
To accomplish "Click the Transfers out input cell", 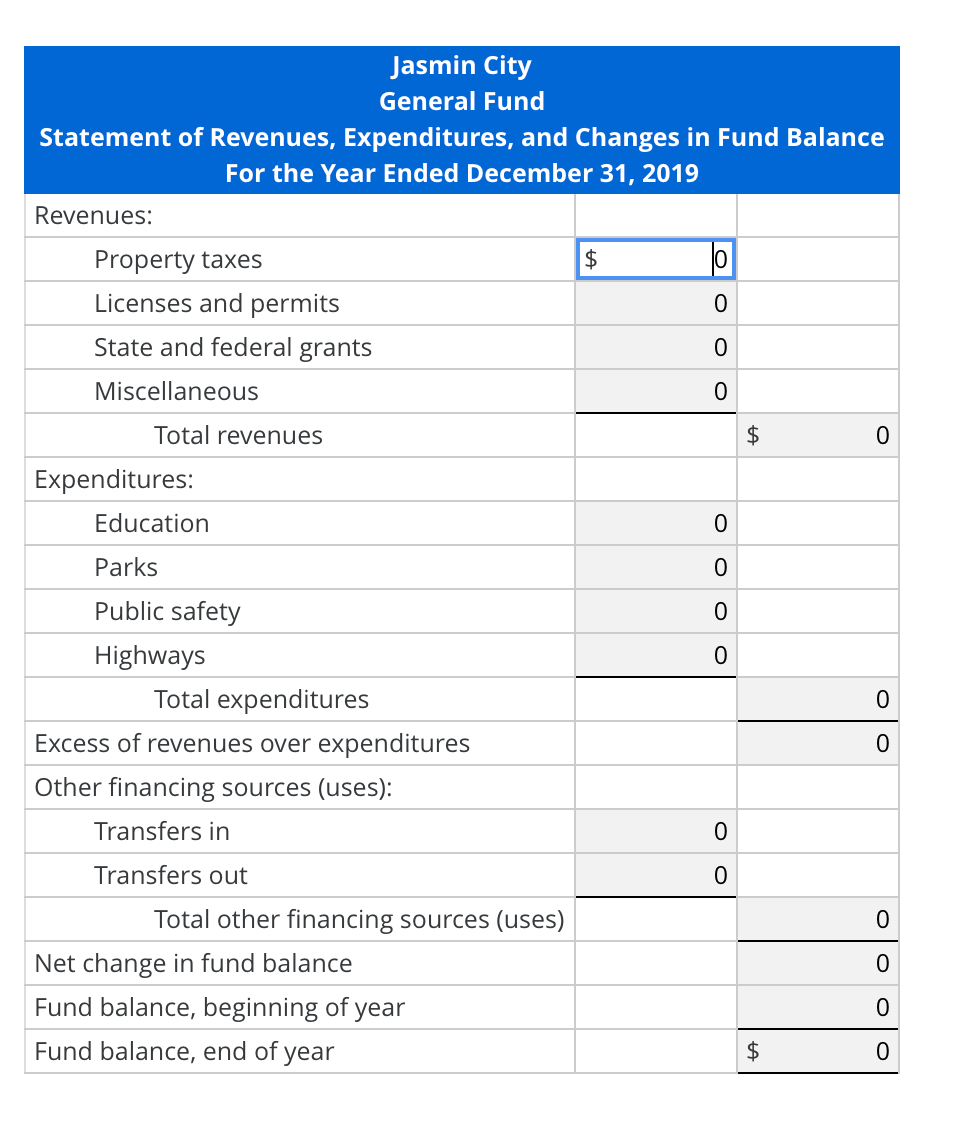I will [x=655, y=875].
